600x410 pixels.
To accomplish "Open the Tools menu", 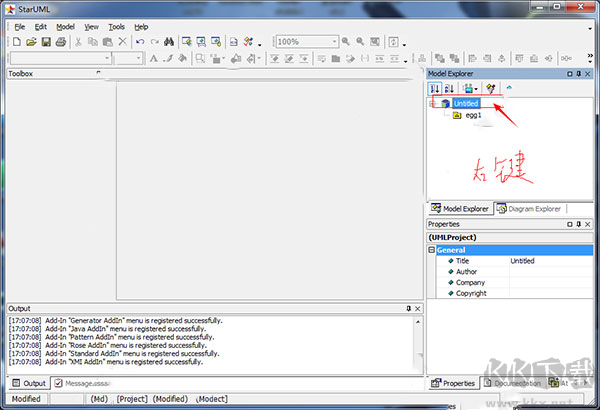I will (117, 26).
